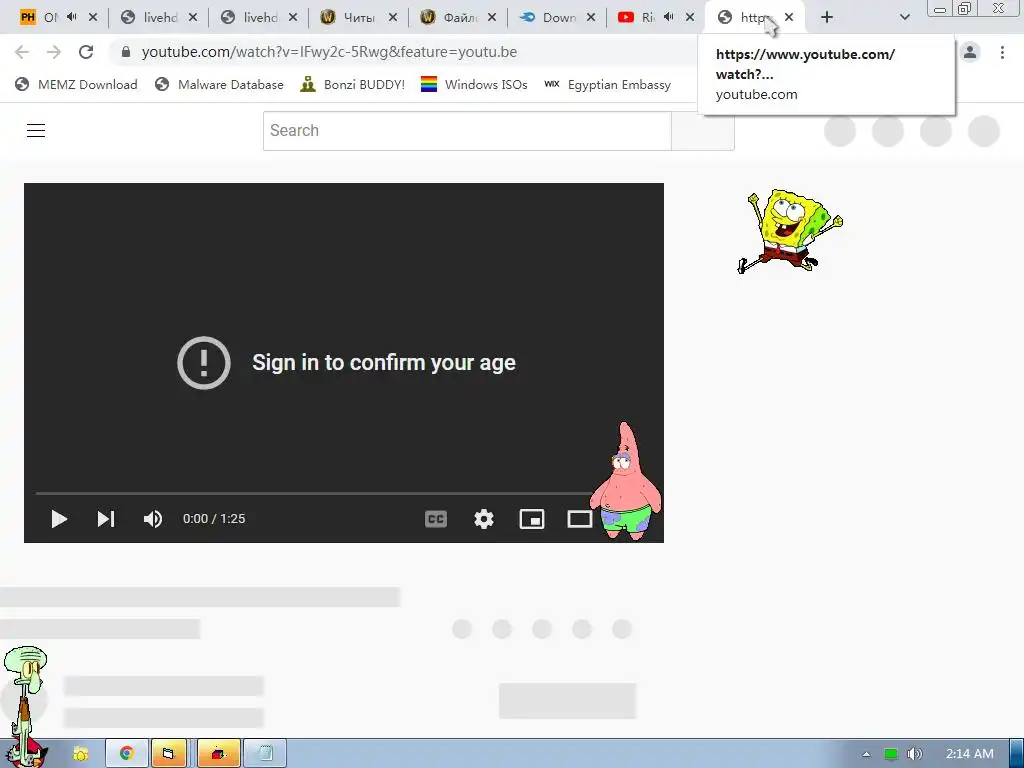
Task: Open YouTube hamburger guide menu
Action: (x=36, y=131)
